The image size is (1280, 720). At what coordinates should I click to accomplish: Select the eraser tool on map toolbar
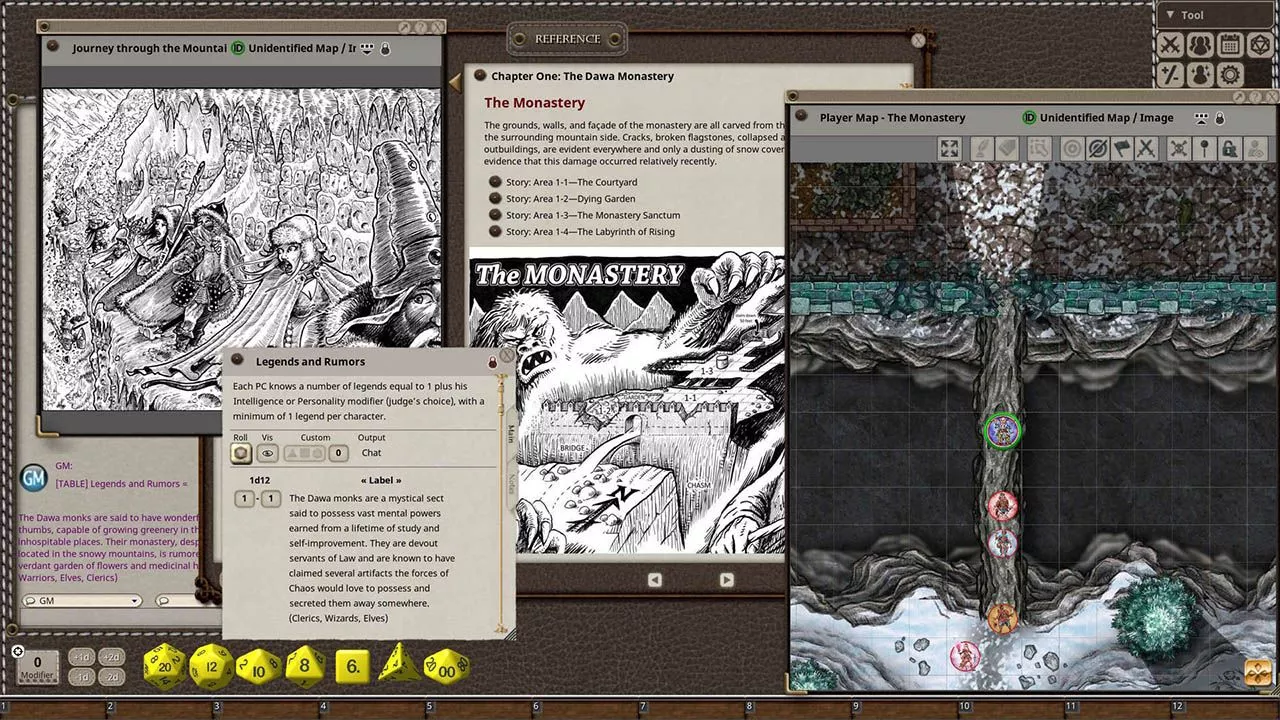click(1007, 149)
